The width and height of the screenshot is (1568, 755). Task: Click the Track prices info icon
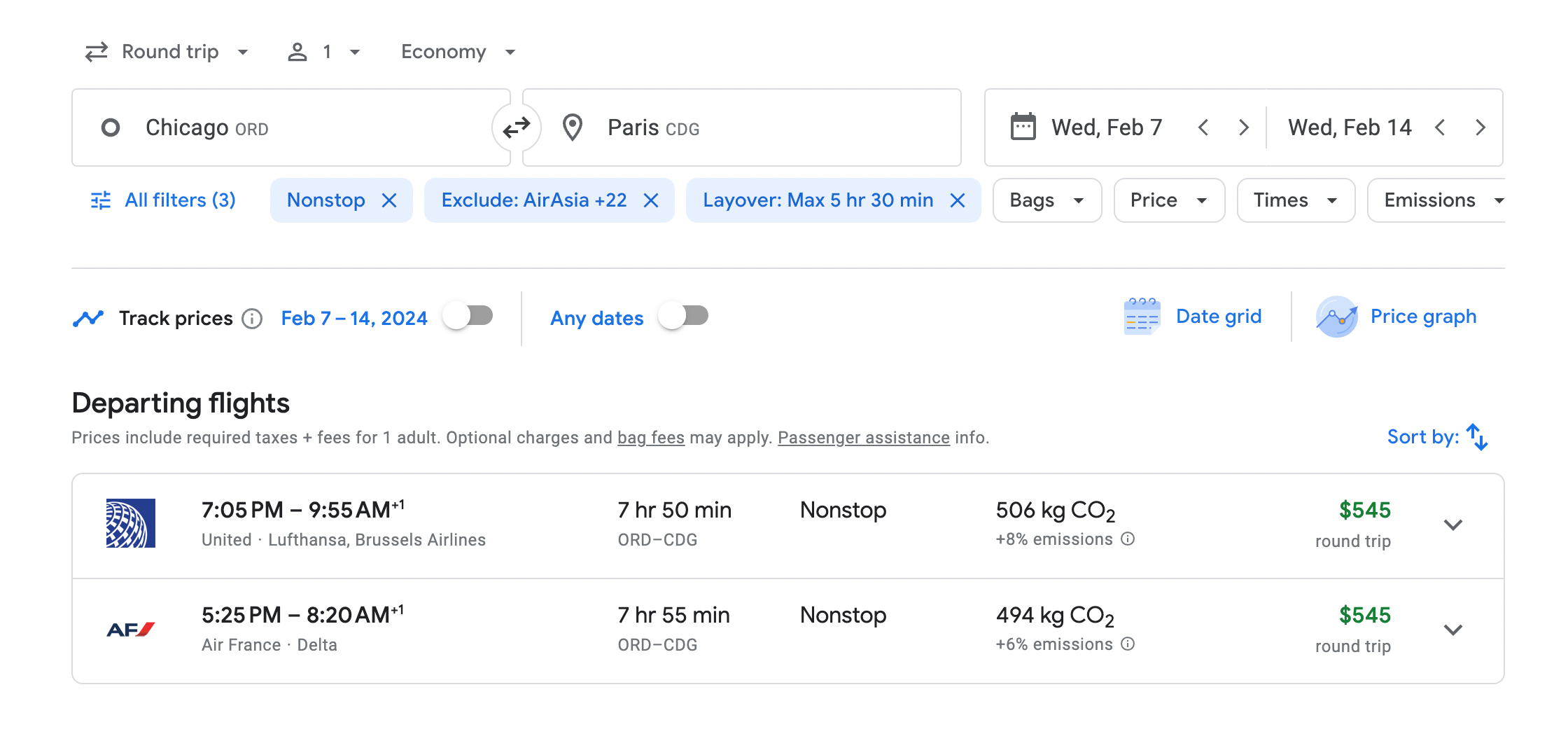(x=252, y=319)
